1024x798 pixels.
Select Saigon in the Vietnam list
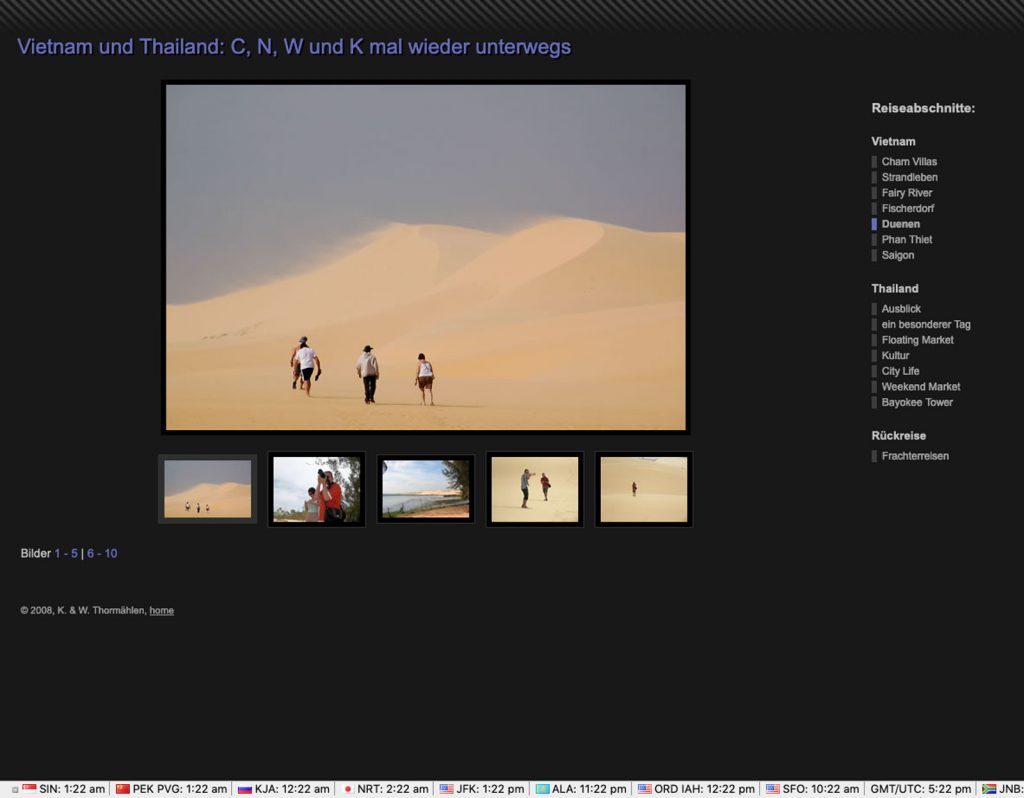(x=897, y=255)
